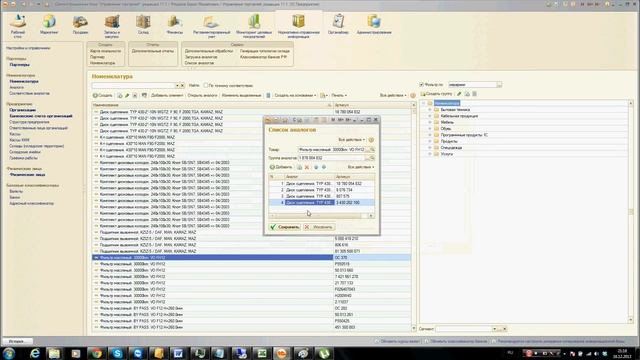This screenshot has height=360, width=640.
Task: Click scroll right arrow in dialog table
Action: click(x=371, y=216)
